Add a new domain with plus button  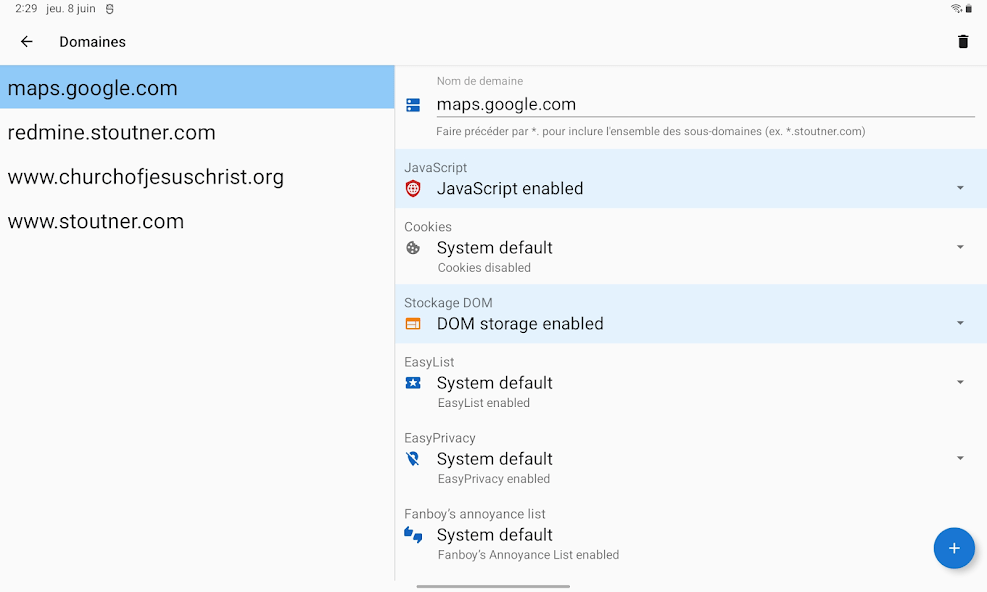(x=954, y=548)
